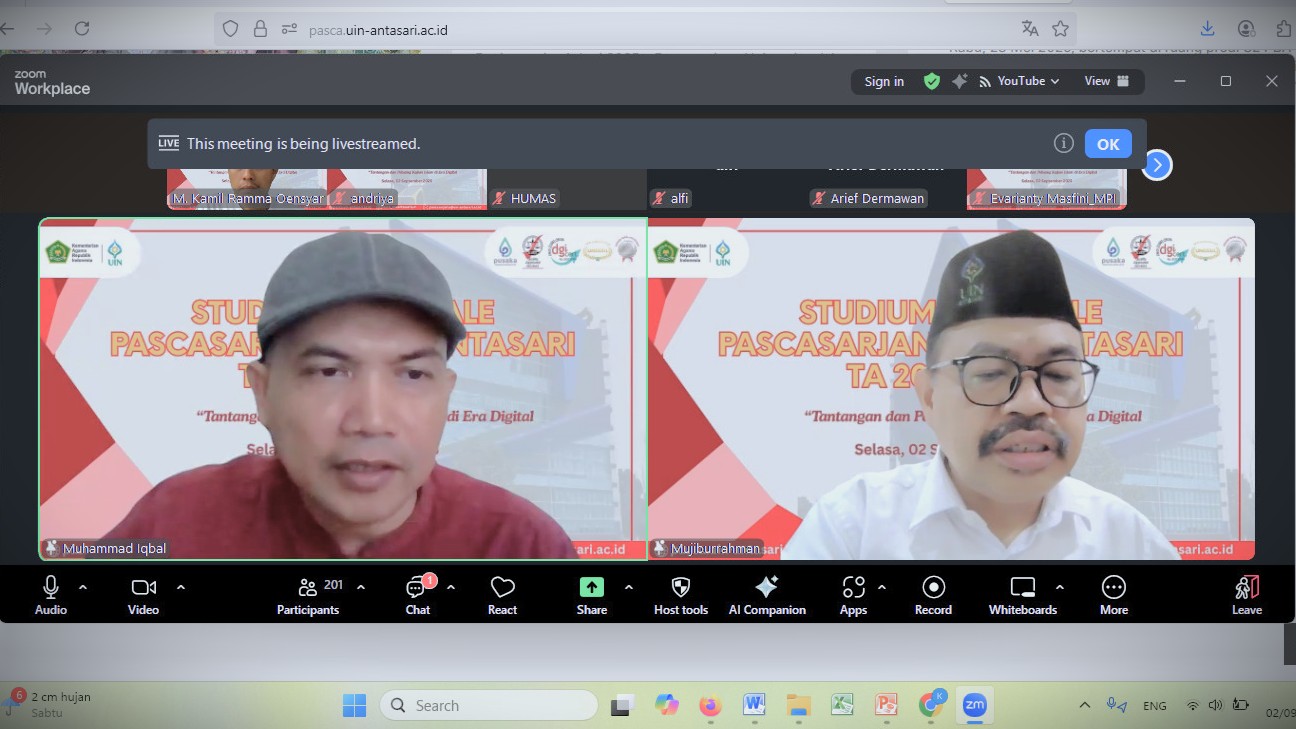Dismiss the livestream notice with OK
Screen dimensions: 1296x729
1108,143
